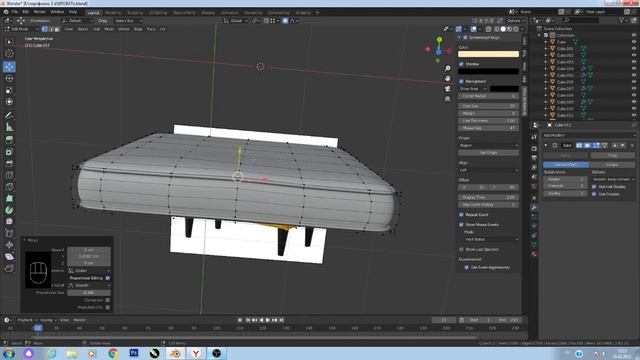Open the Render menu
The image size is (640, 360).
pos(39,12)
